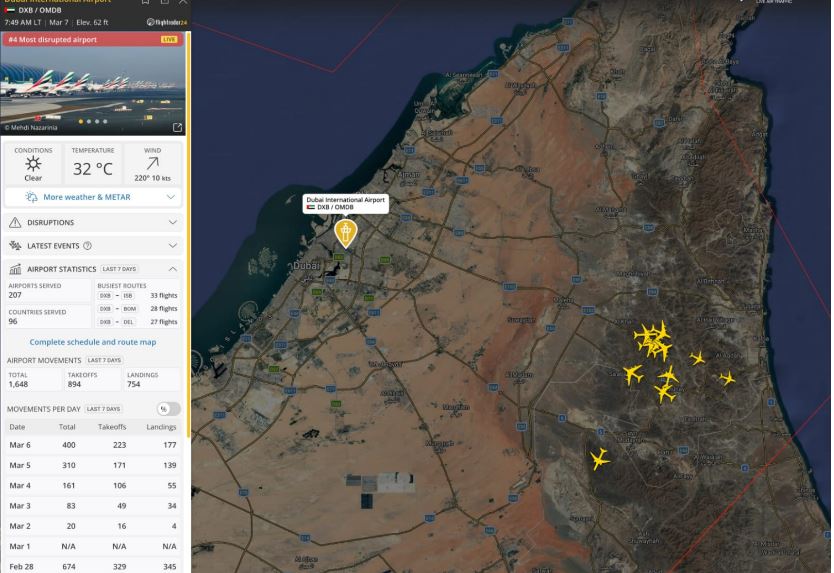The height and width of the screenshot is (573, 834).
Task: Bookmark this airport with the top icon
Action: tap(145, 3)
